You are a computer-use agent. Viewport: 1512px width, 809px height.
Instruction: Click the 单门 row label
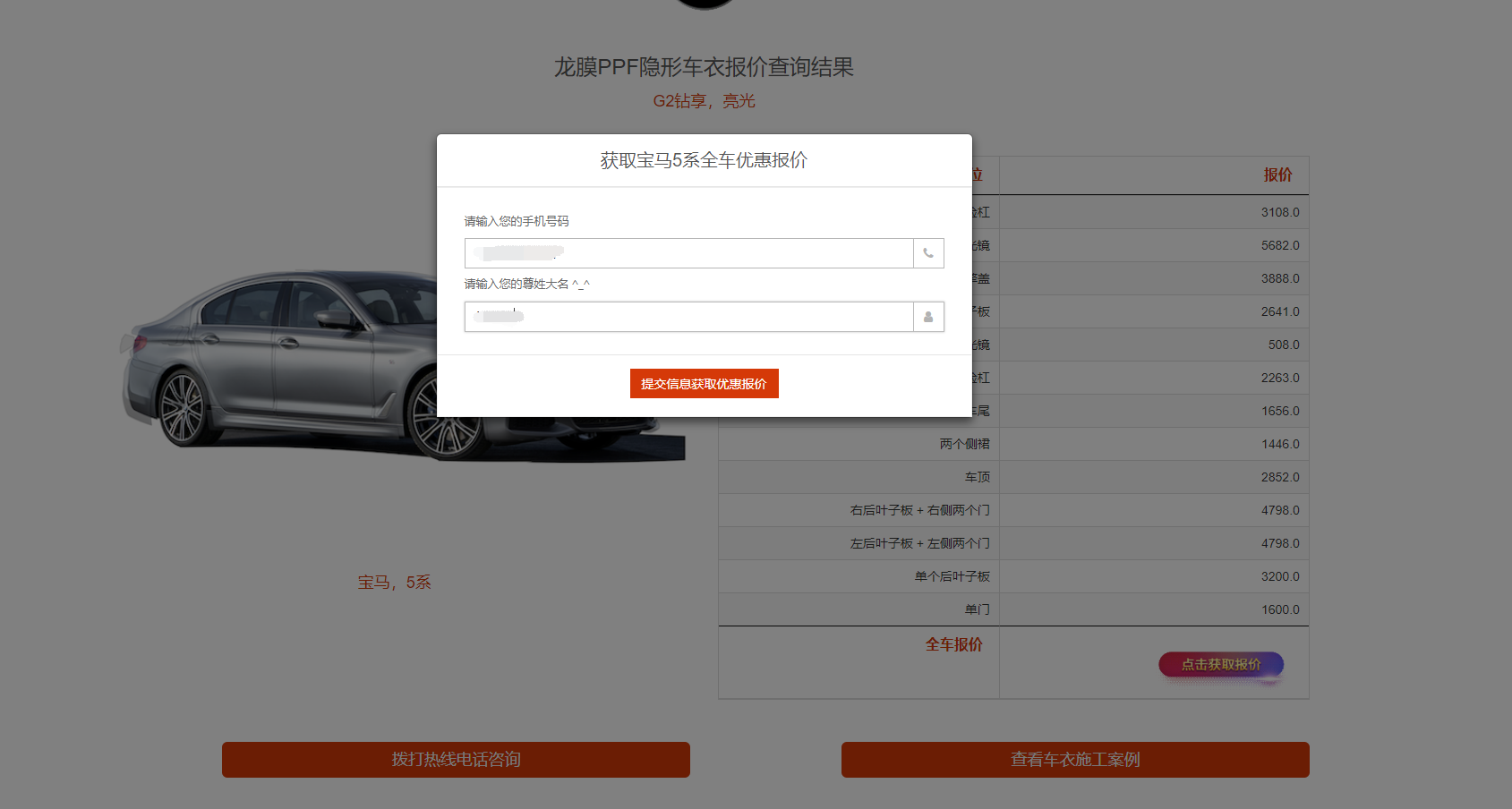977,609
